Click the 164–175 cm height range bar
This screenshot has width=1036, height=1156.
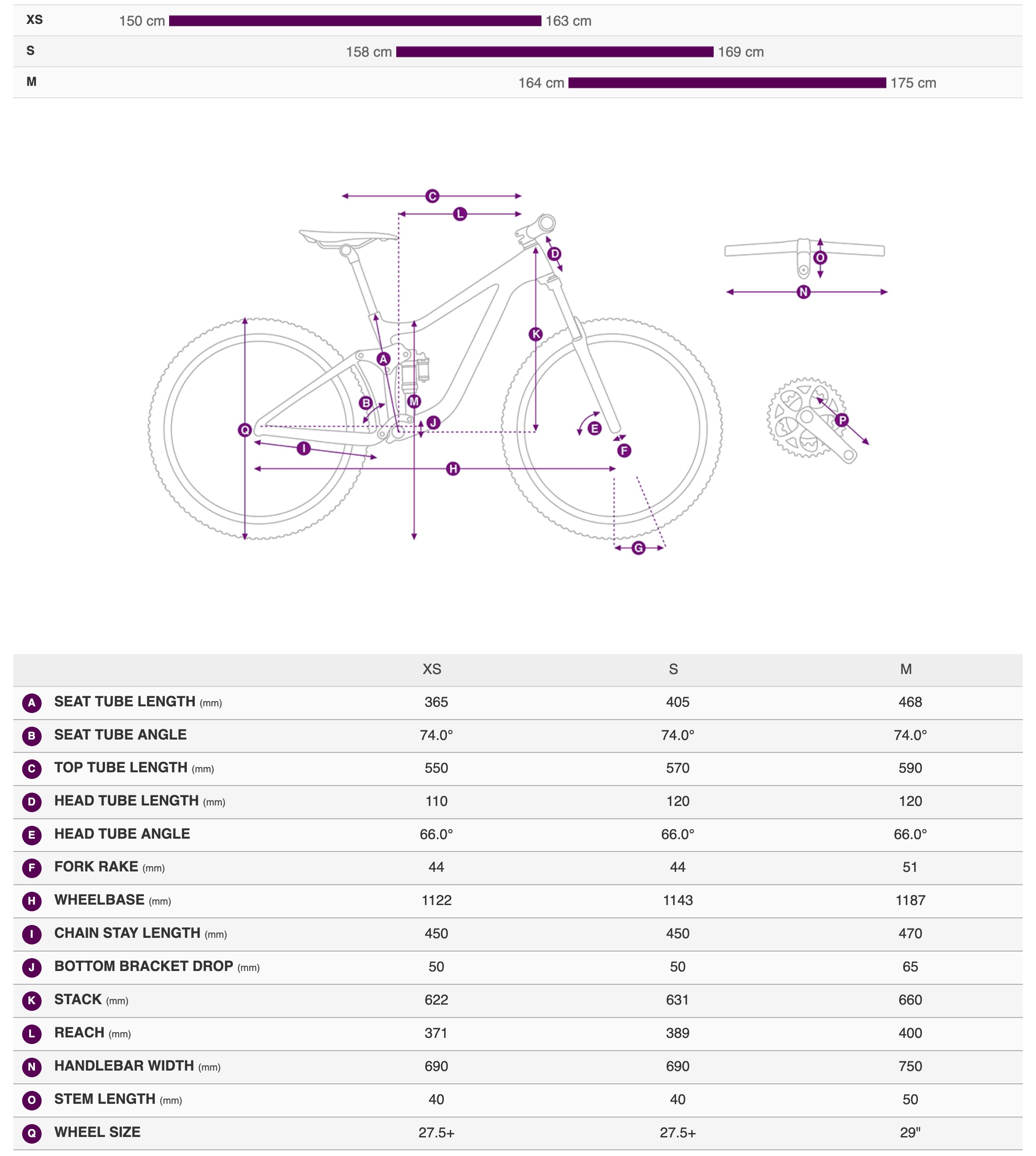pyautogui.click(x=727, y=83)
